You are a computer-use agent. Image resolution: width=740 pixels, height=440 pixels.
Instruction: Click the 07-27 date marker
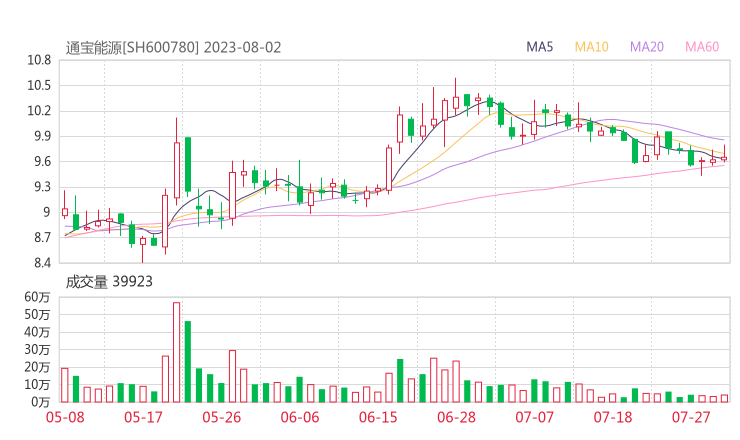pyautogui.click(x=691, y=417)
